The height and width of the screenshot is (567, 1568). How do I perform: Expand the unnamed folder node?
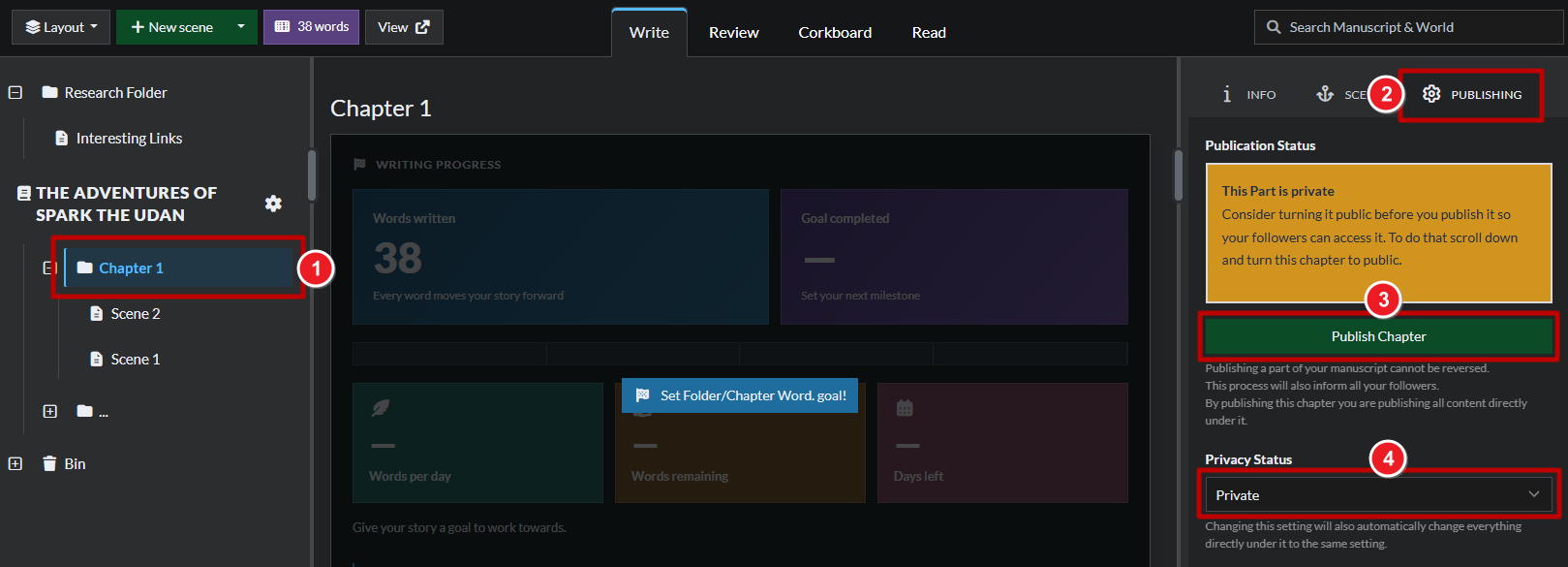pyautogui.click(x=50, y=411)
